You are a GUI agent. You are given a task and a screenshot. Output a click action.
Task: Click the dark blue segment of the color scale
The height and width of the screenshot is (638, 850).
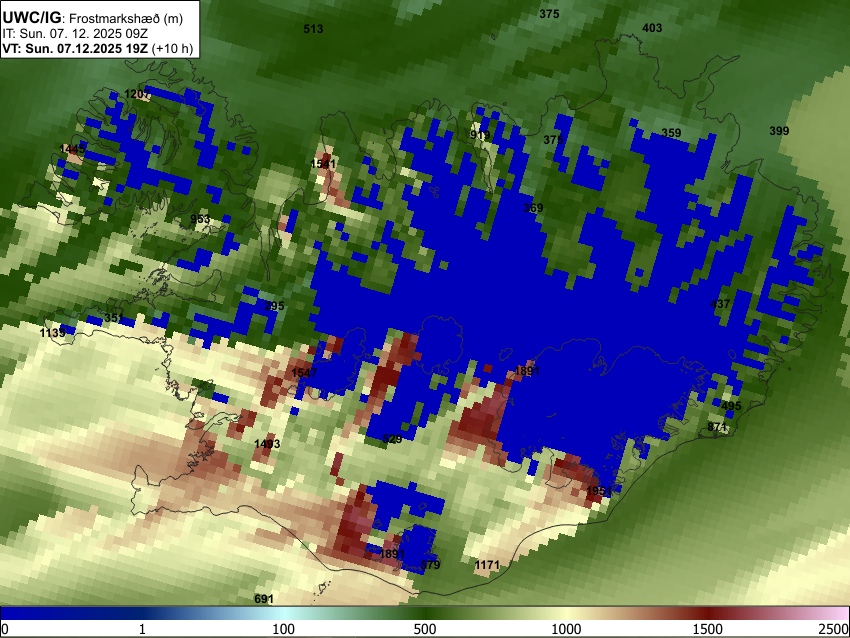coord(70,613)
